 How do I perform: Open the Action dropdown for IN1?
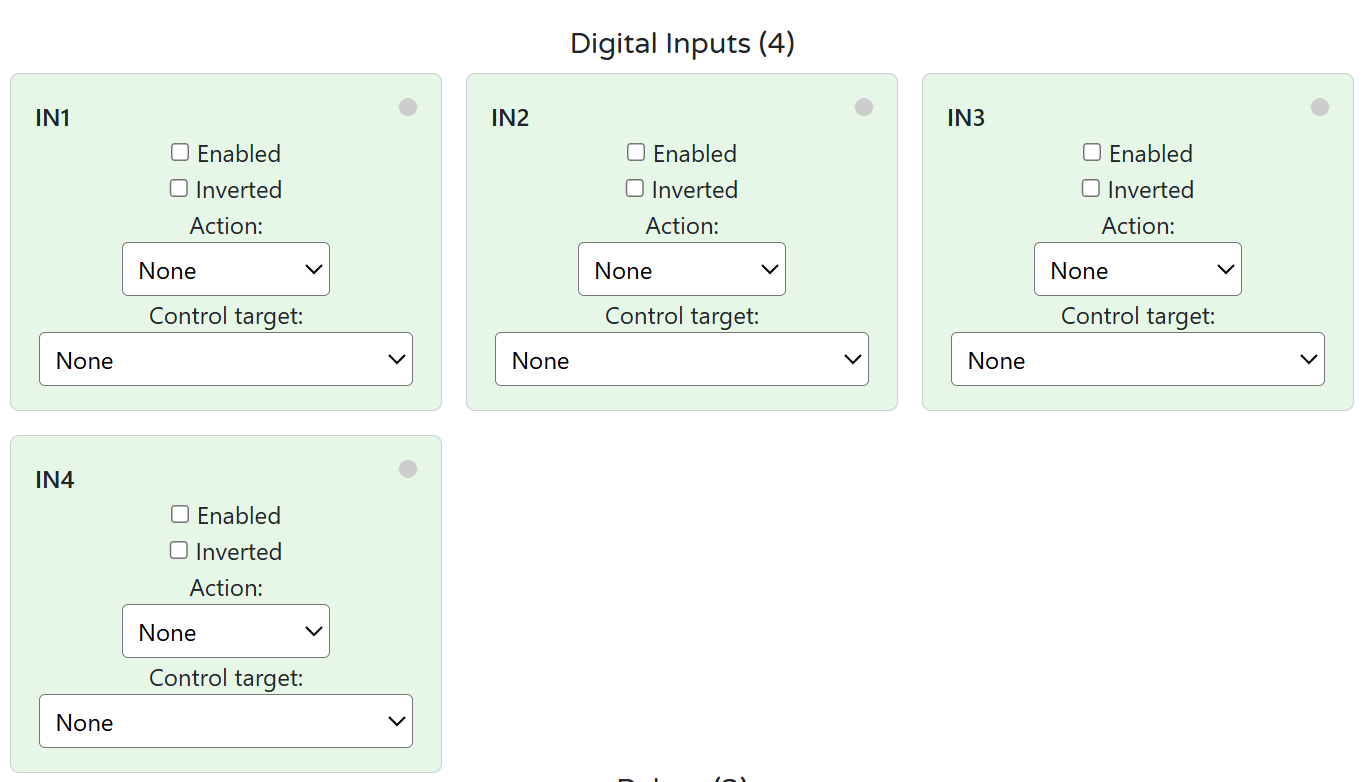[x=225, y=269]
